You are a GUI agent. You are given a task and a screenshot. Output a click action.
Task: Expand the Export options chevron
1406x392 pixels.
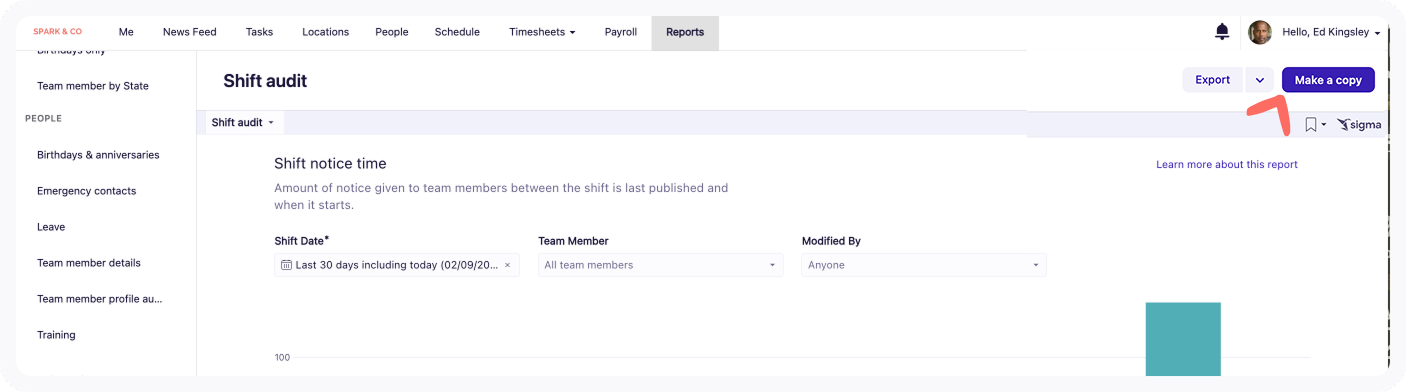pyautogui.click(x=1260, y=80)
